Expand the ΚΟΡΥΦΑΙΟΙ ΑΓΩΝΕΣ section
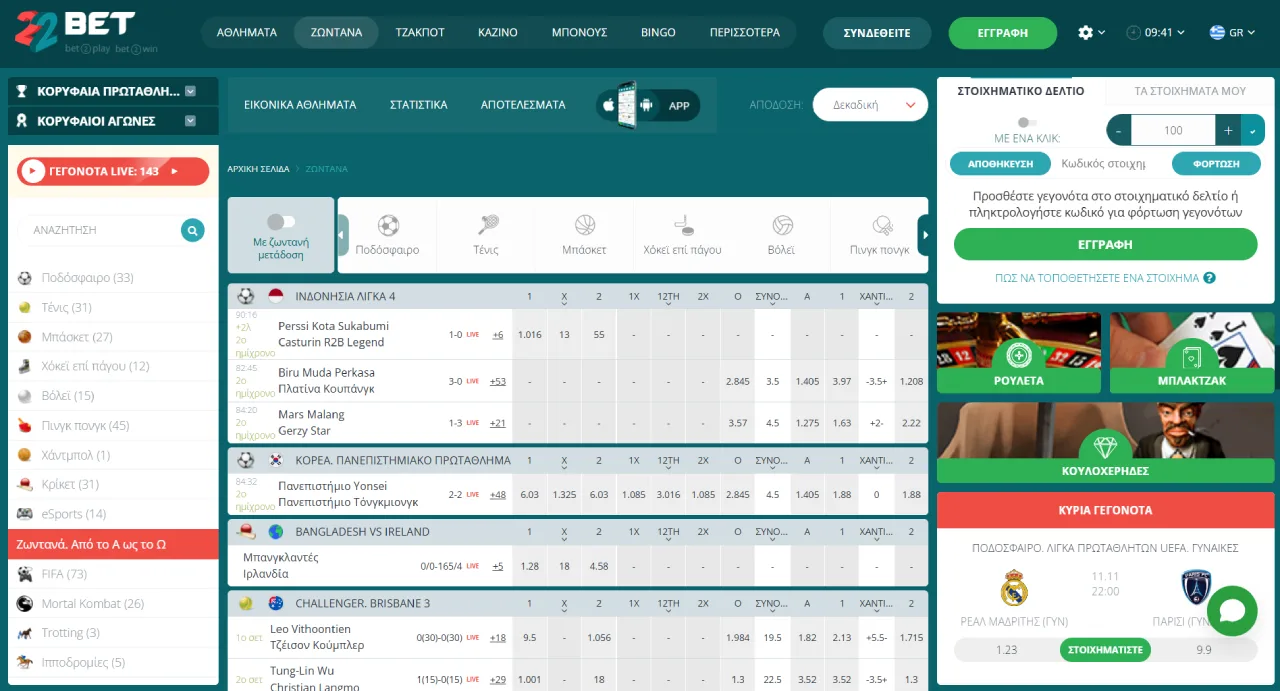 click(113, 121)
